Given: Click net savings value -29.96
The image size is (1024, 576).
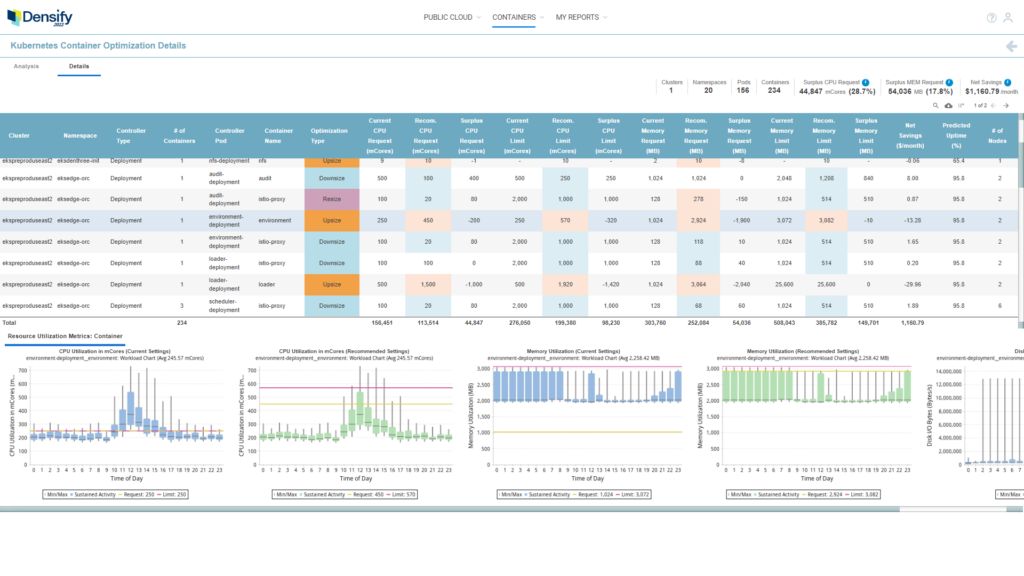Looking at the screenshot, I should (x=912, y=285).
